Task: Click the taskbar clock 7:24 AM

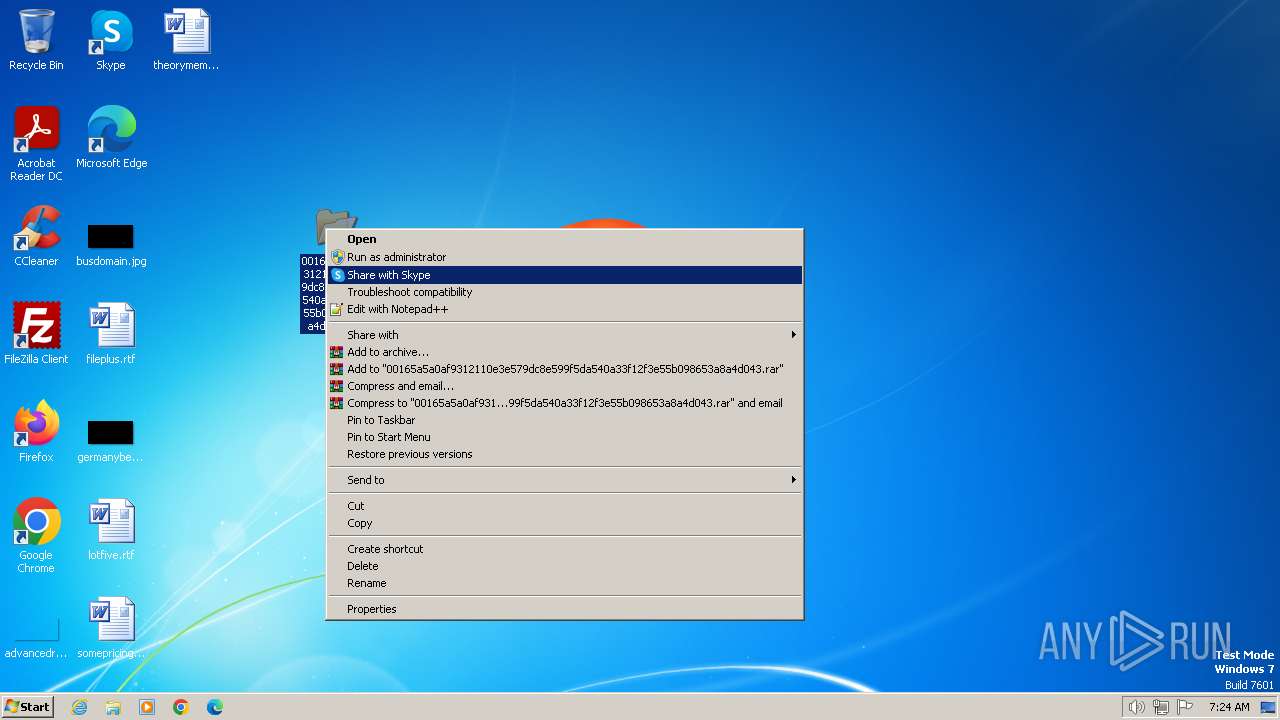Action: coord(1229,707)
